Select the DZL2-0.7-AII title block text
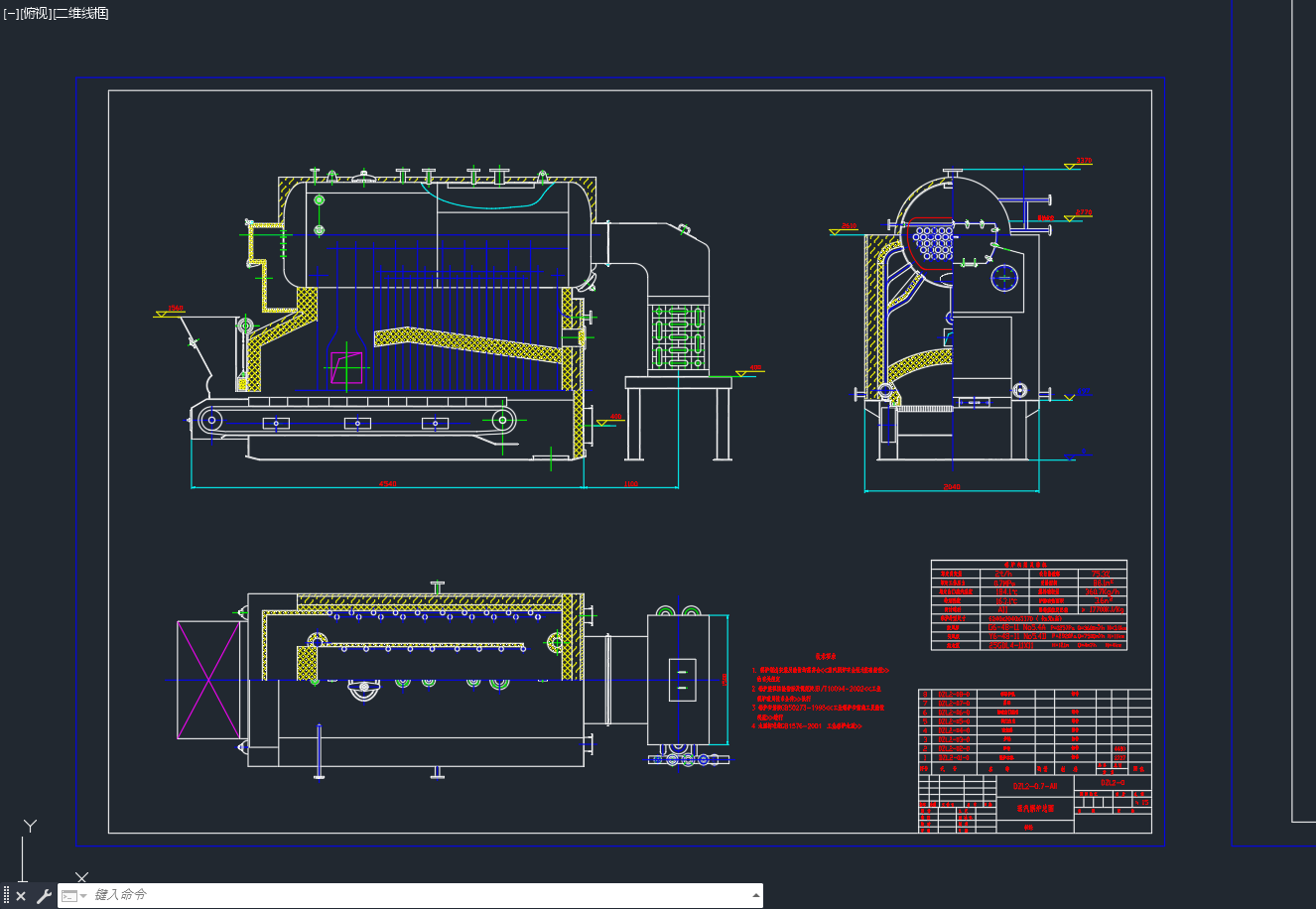 (x=1035, y=786)
